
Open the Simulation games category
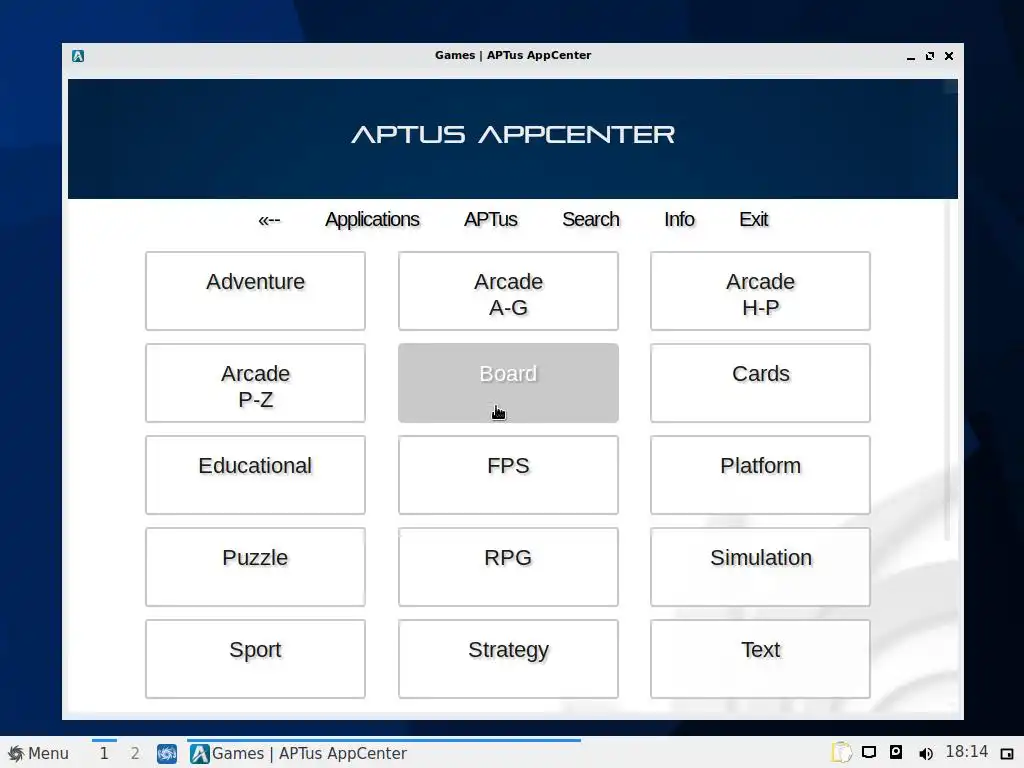point(760,567)
